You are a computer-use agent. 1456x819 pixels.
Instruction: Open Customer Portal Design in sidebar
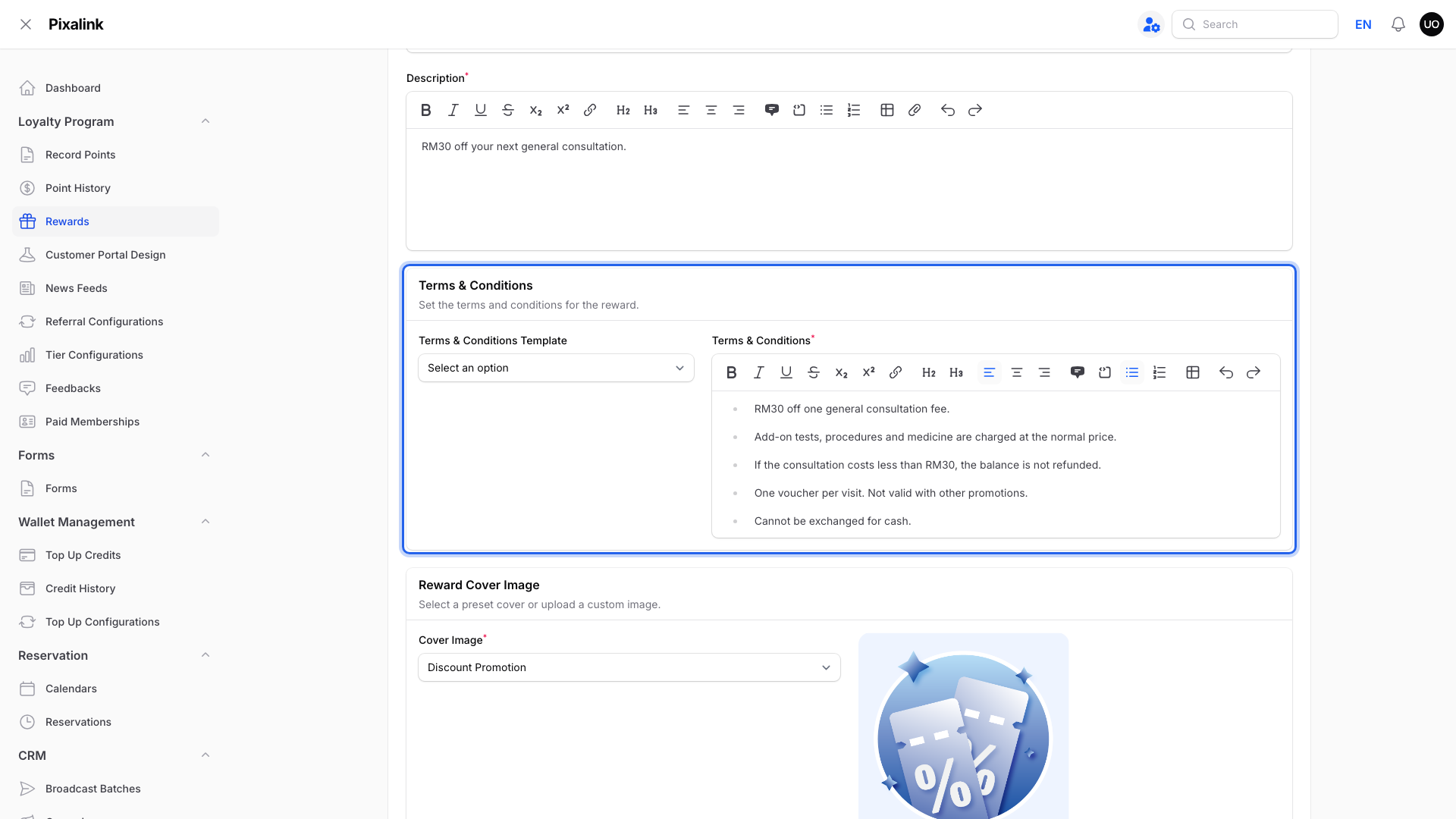coord(115,255)
